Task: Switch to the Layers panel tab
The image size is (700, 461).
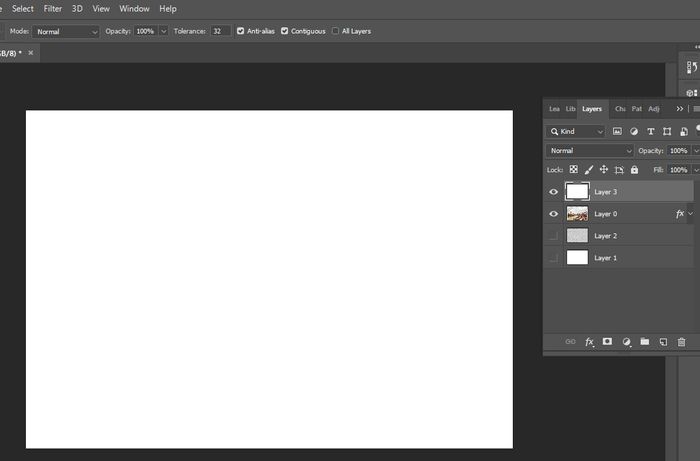Action: (x=592, y=109)
